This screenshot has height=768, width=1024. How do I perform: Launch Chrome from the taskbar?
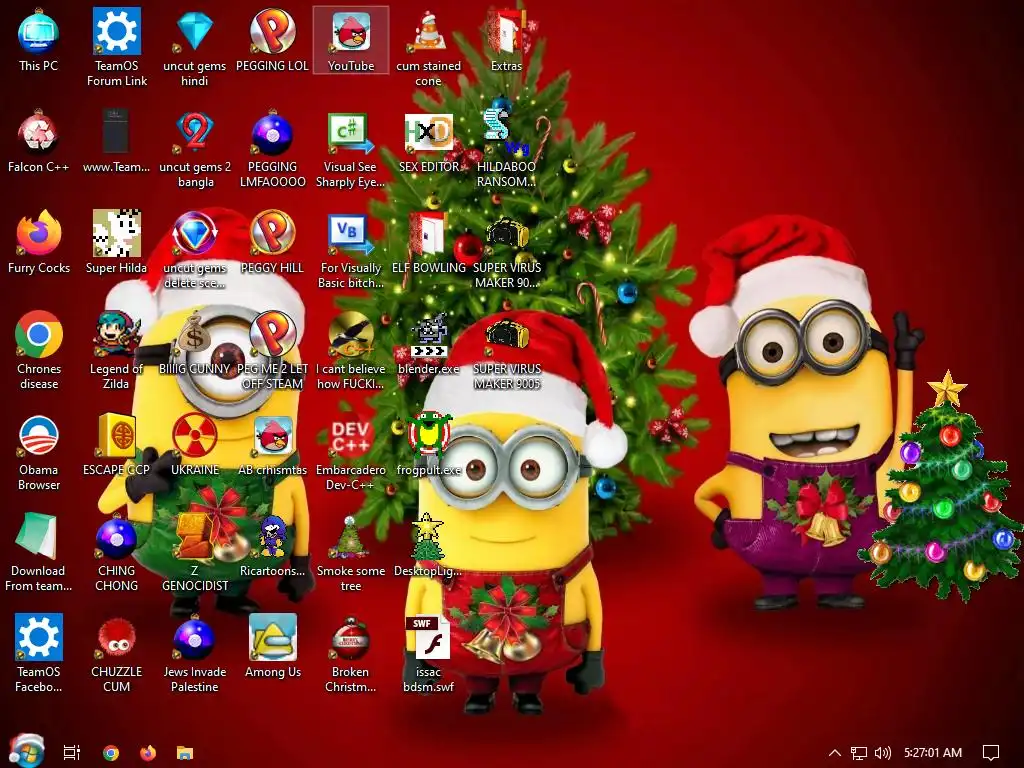[x=111, y=752]
